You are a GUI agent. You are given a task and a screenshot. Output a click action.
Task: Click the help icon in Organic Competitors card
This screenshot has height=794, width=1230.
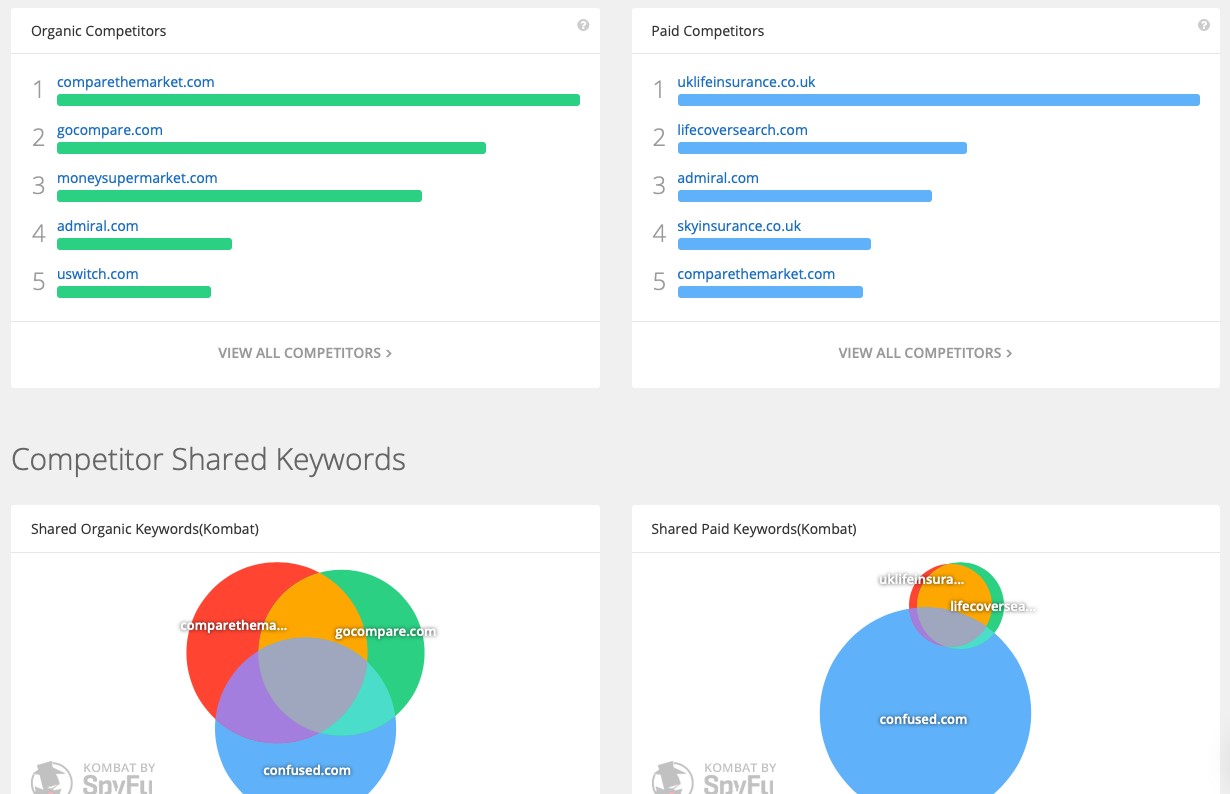[583, 26]
